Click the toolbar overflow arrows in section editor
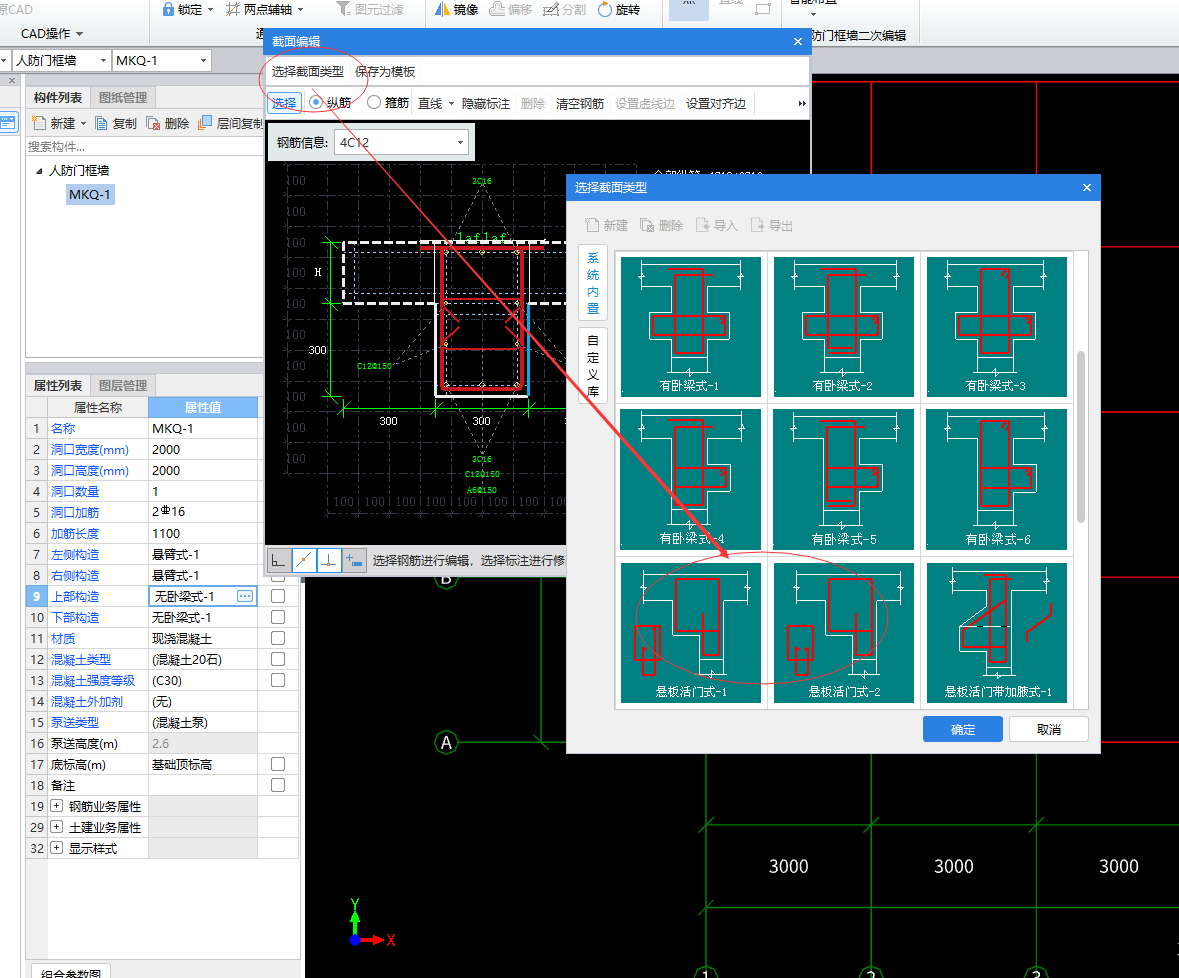 point(802,104)
